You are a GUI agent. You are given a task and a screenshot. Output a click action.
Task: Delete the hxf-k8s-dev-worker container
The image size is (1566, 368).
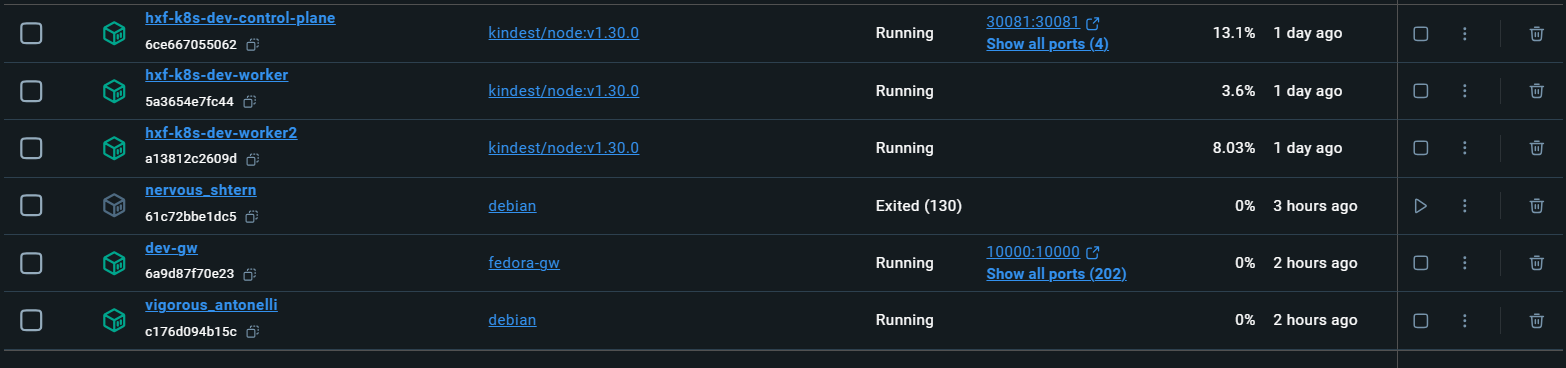click(1536, 91)
